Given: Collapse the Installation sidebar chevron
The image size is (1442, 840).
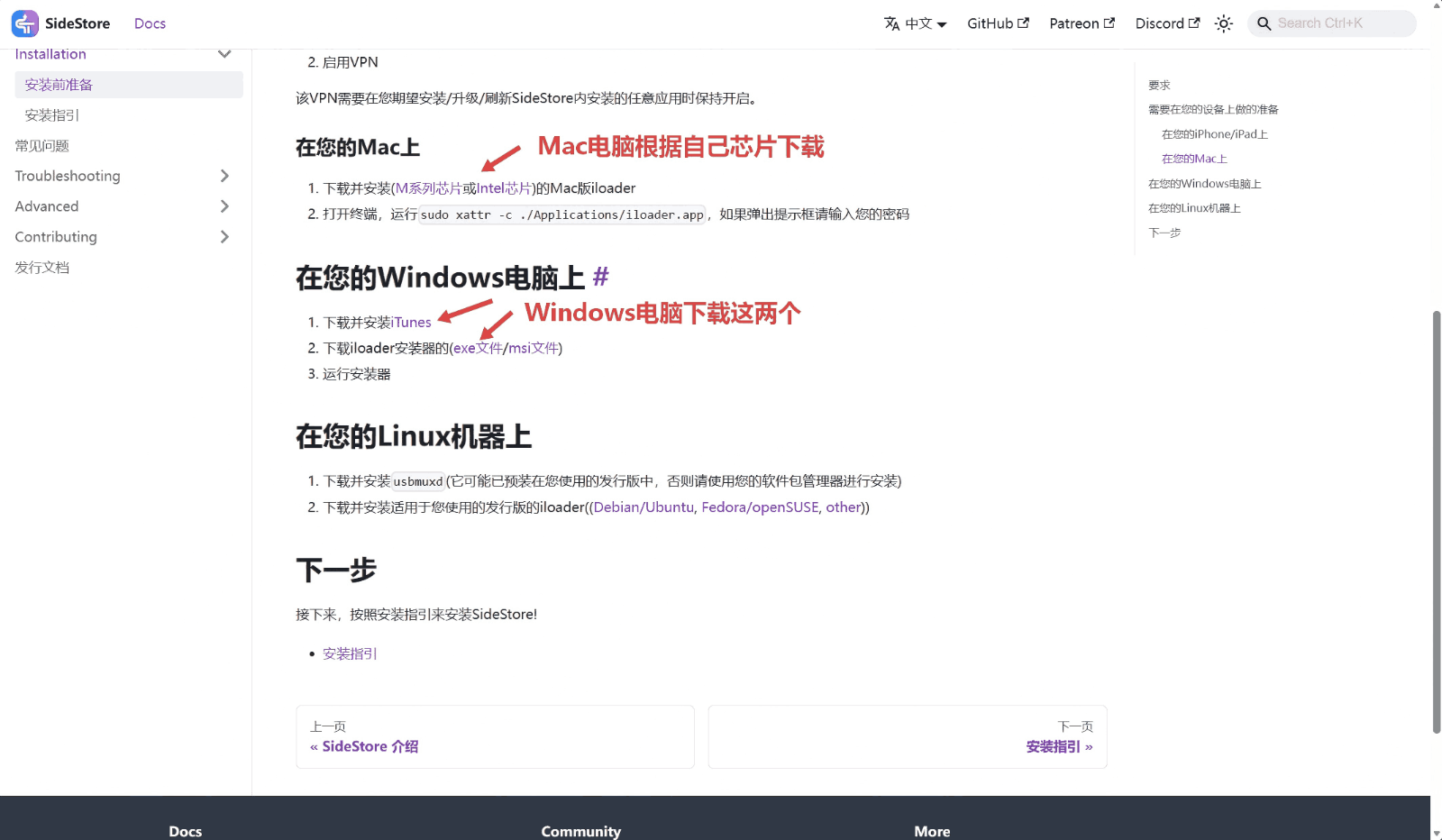Looking at the screenshot, I should coord(224,54).
